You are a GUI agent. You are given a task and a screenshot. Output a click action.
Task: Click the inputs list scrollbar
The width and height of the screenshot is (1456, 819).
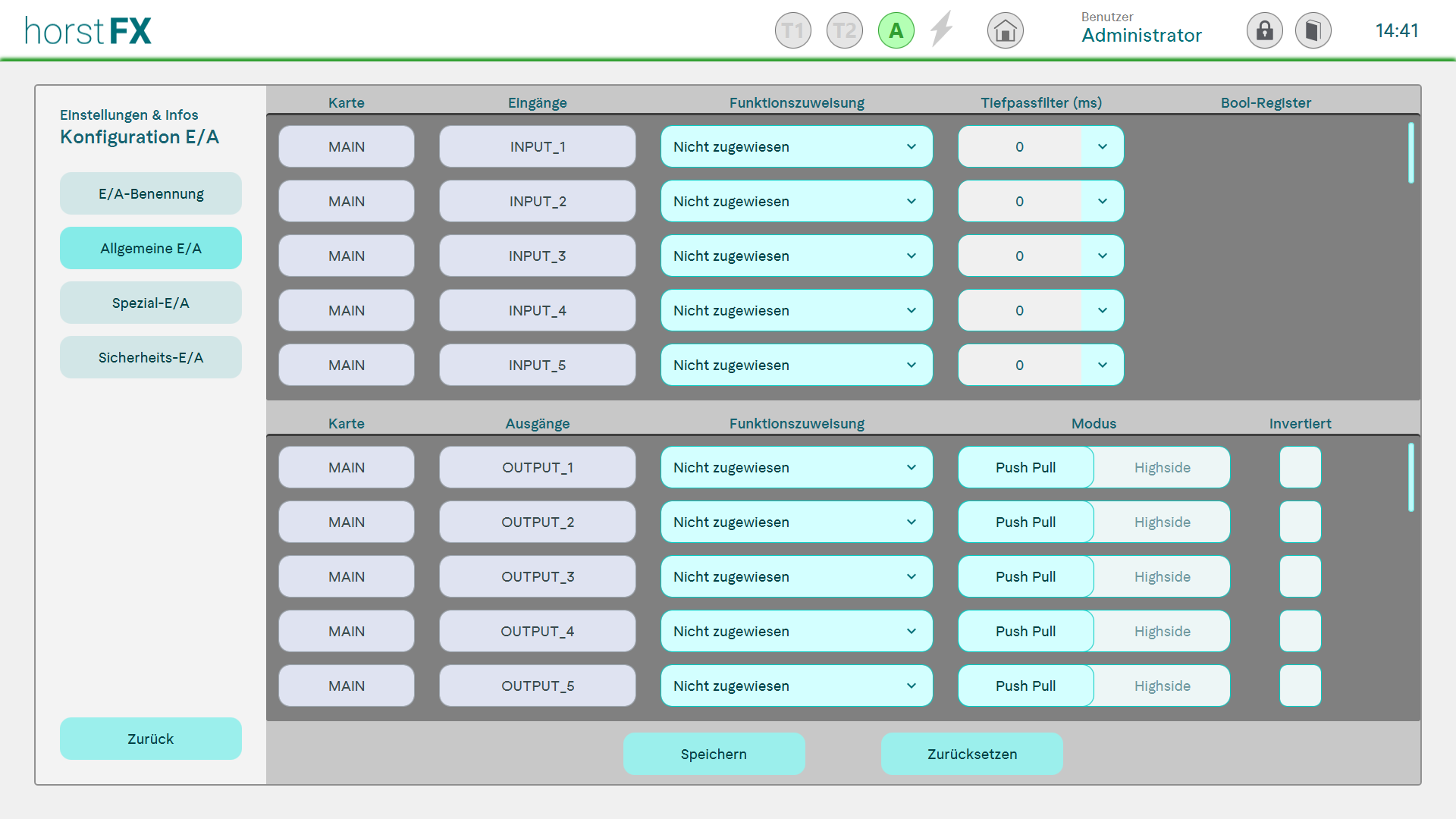point(1410,153)
